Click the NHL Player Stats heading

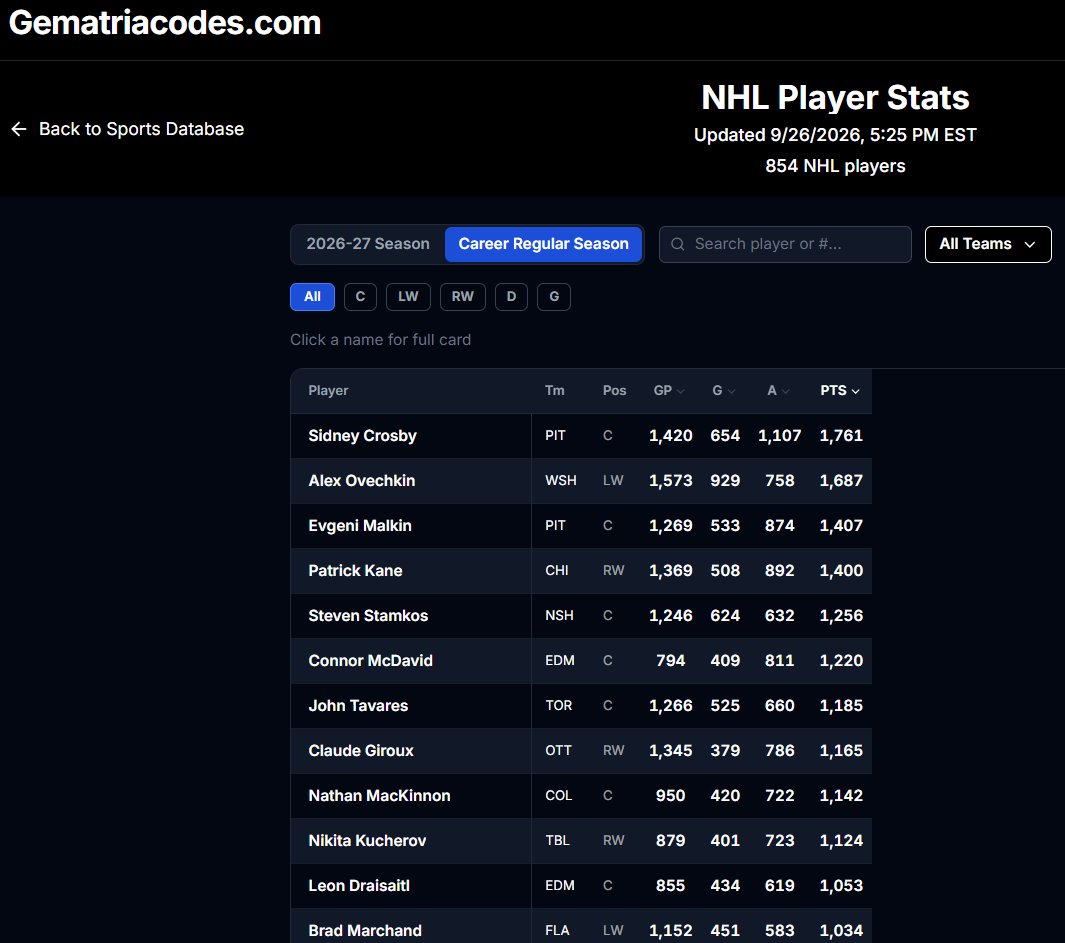coord(835,97)
